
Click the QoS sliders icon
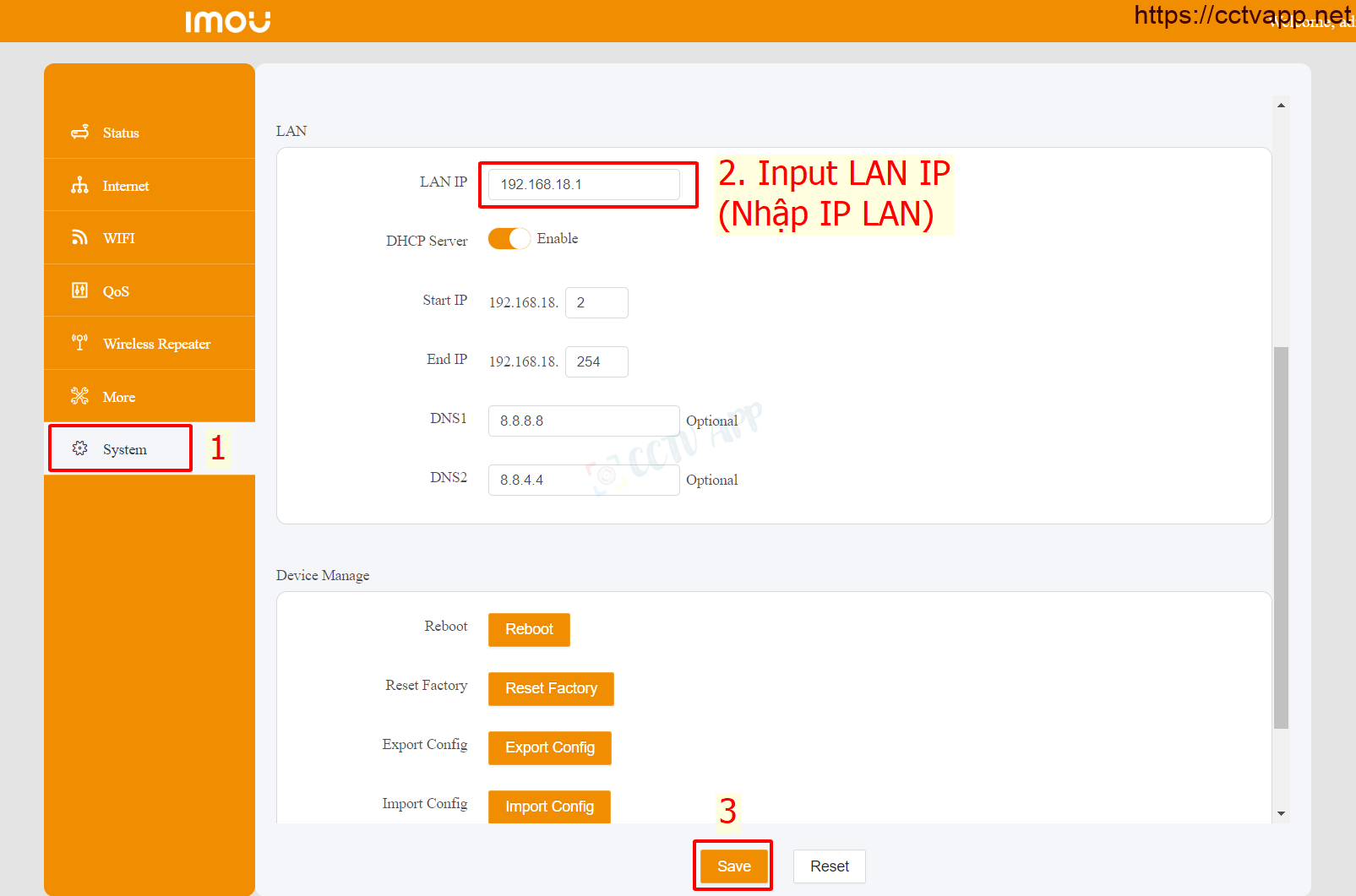click(x=79, y=291)
